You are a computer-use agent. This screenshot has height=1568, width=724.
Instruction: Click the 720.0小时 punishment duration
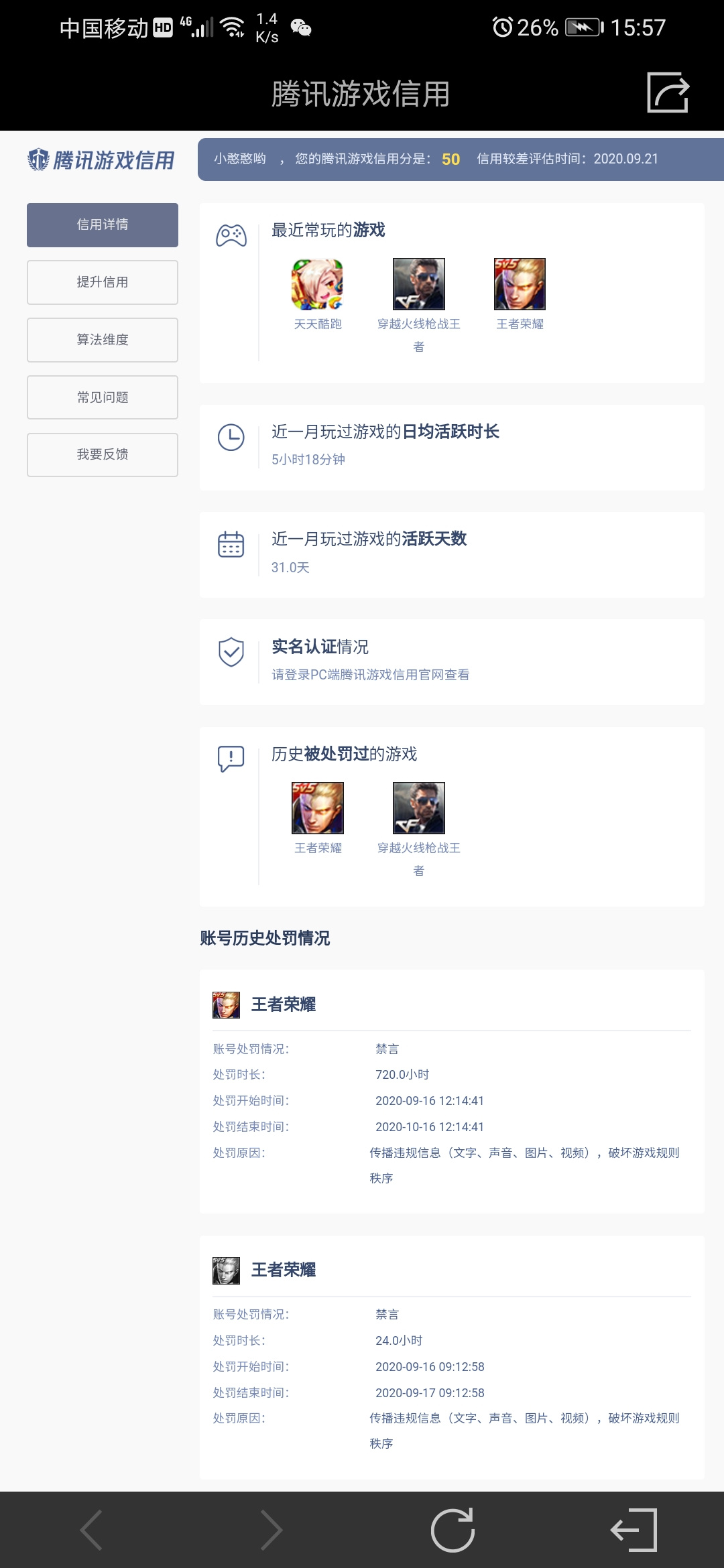click(402, 1075)
